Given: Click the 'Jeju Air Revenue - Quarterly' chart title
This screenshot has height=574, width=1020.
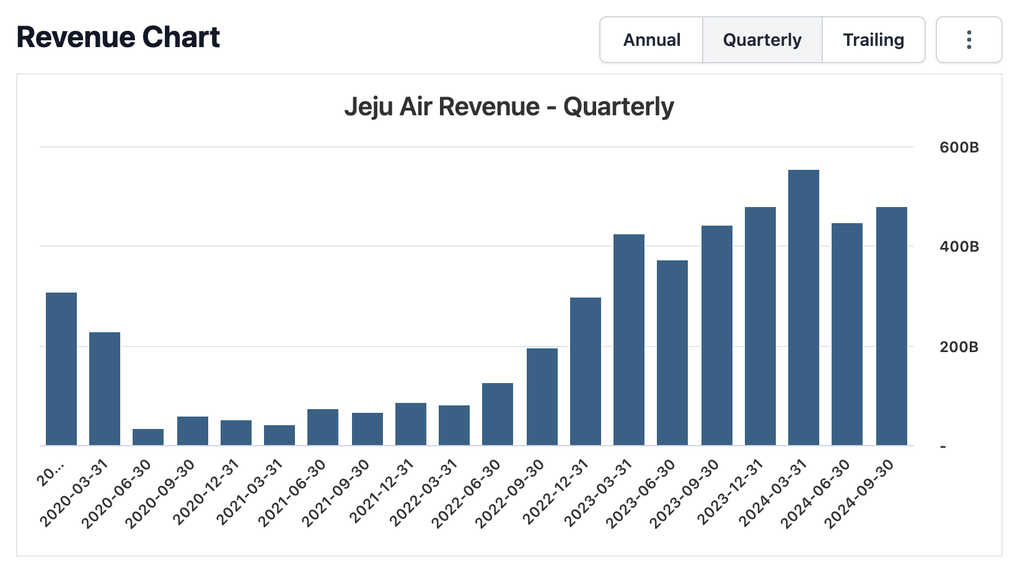Looking at the screenshot, I should 509,107.
